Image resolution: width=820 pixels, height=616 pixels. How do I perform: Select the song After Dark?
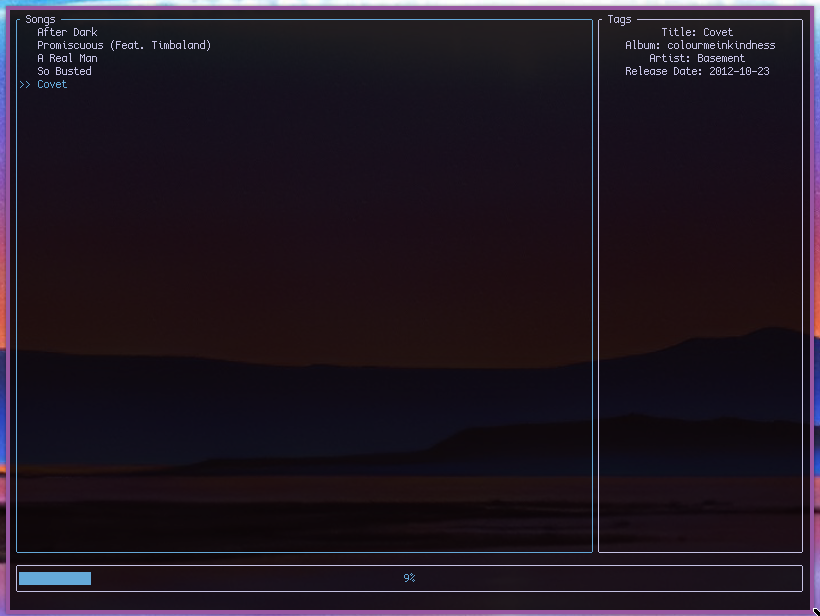[x=67, y=32]
